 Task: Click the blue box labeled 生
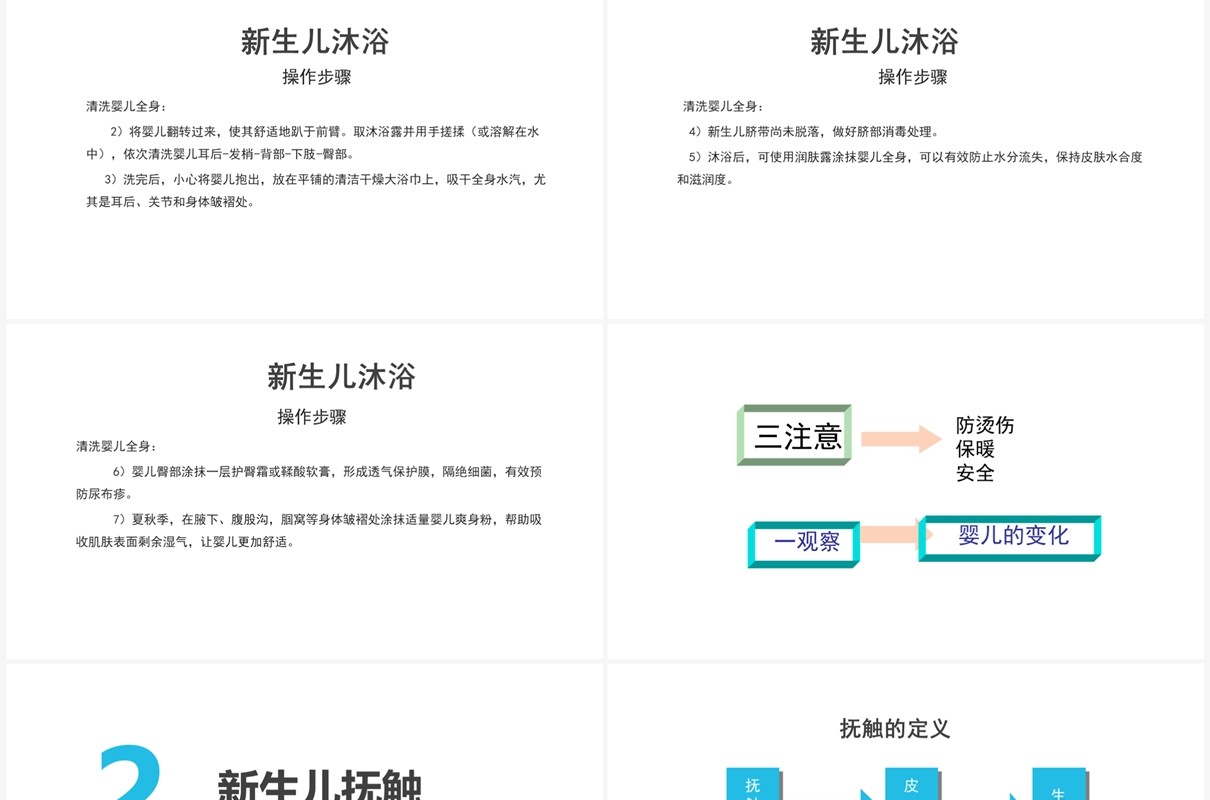pos(1061,785)
